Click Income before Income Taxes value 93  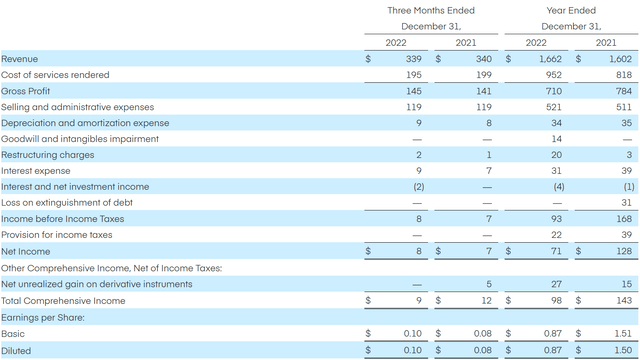556,219
